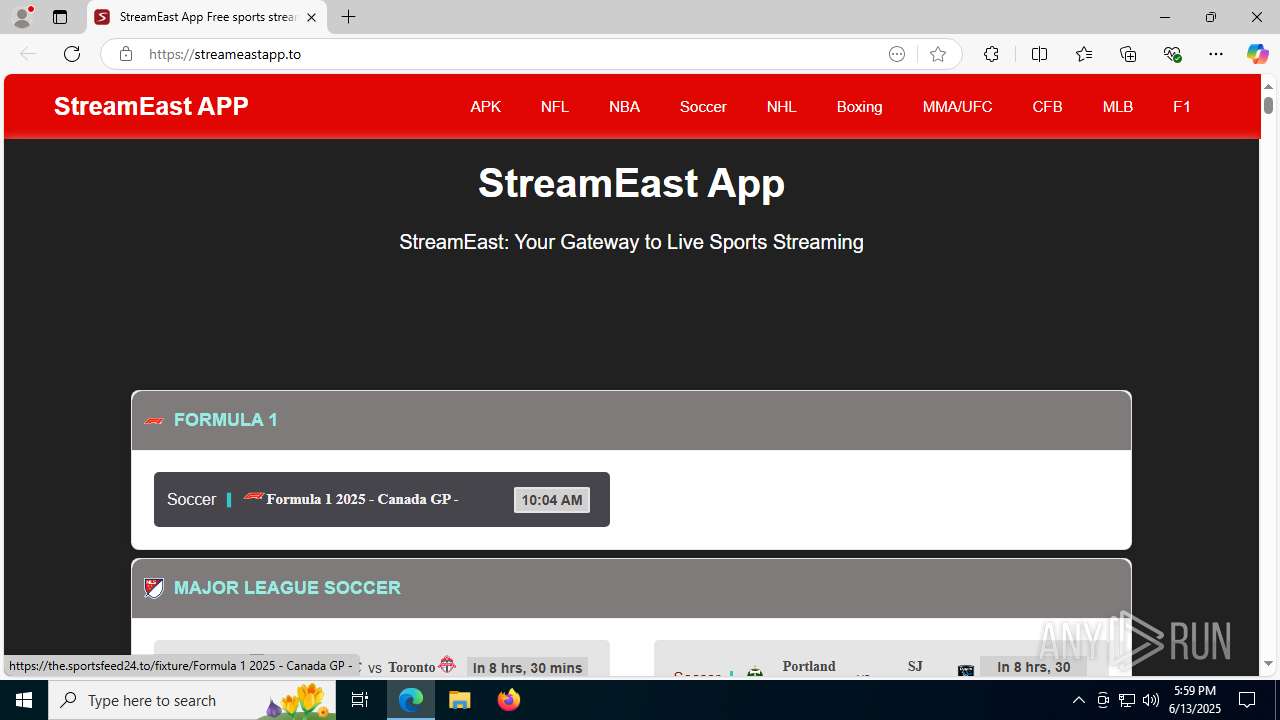Open the NHL menu item
This screenshot has width=1280, height=720.
[781, 107]
